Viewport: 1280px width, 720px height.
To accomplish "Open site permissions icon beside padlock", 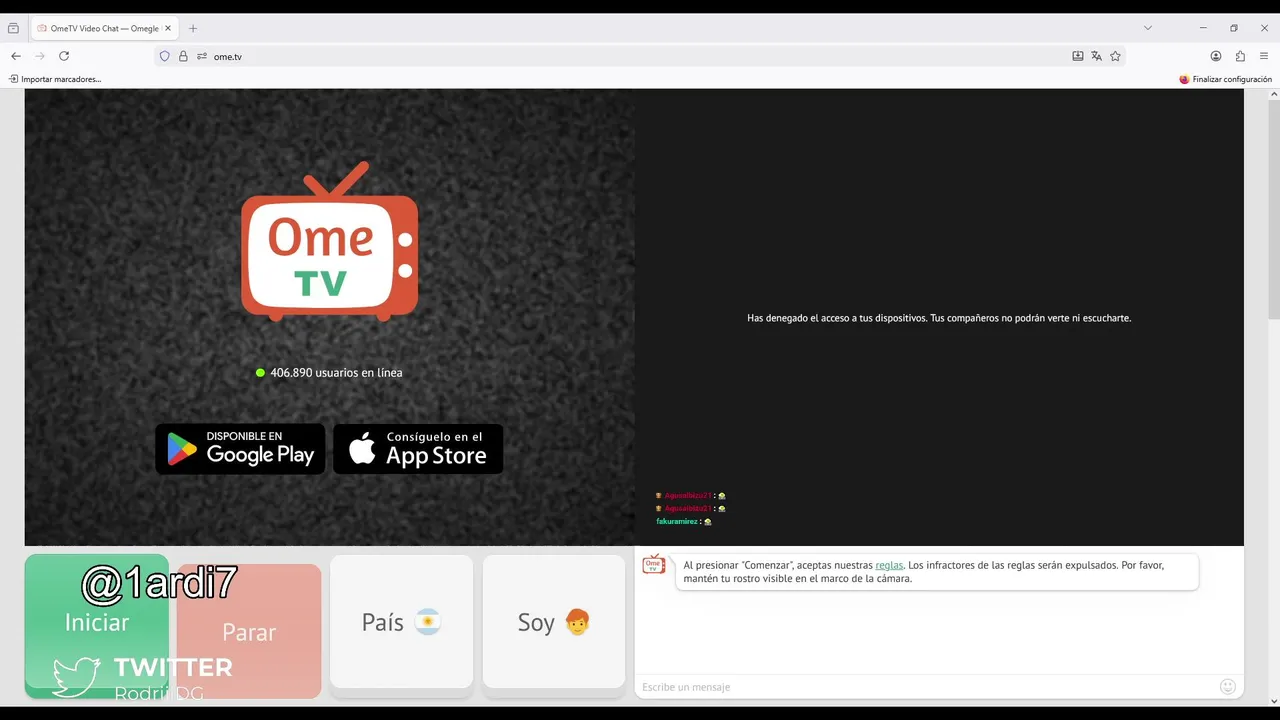I will point(202,56).
